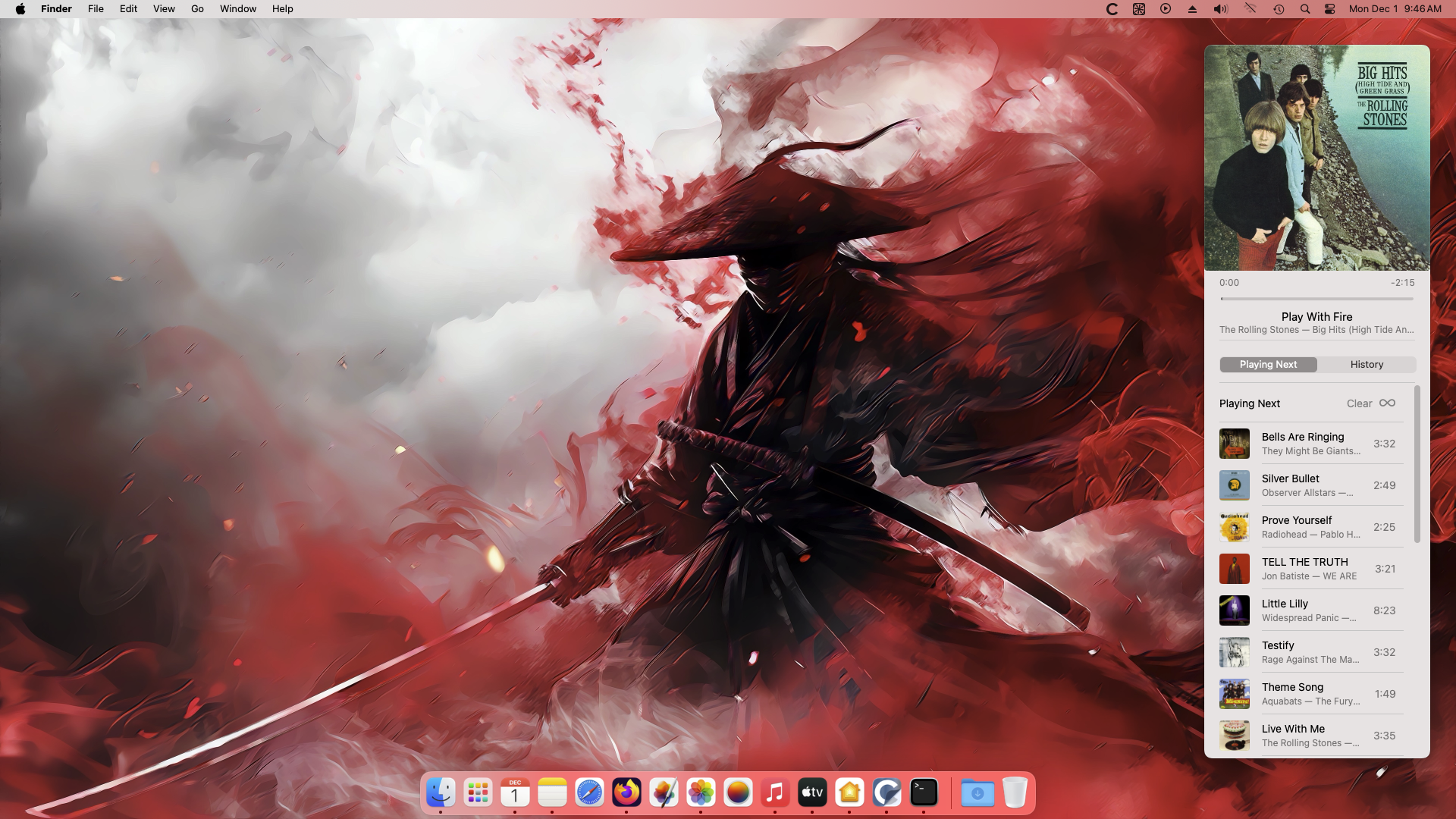
Task: Click the Big Hits album artwork
Action: 1316,158
